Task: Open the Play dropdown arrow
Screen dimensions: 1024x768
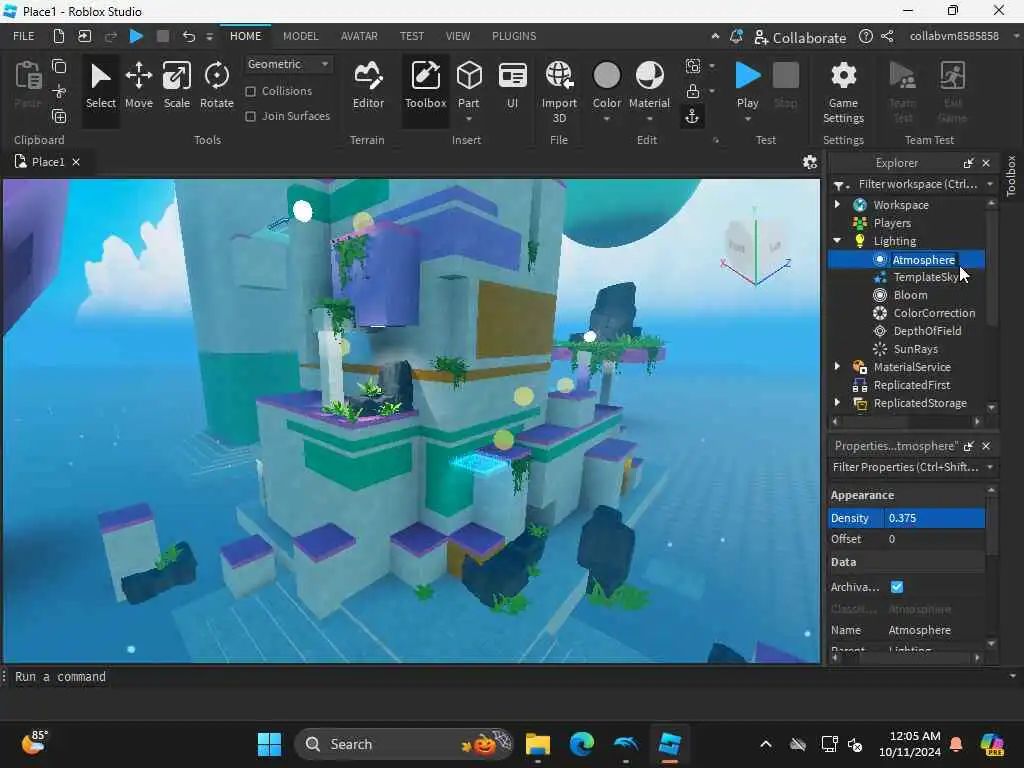Action: tap(747, 120)
